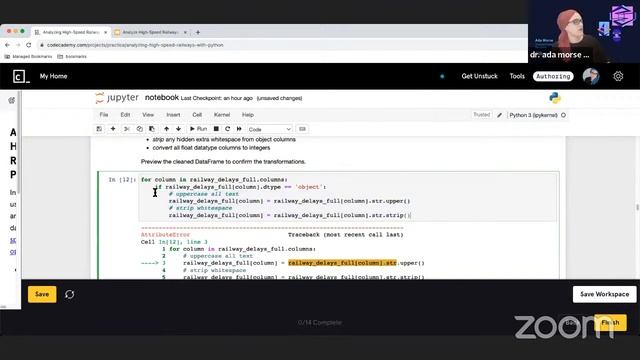Select the first Analyzing High-Speed Railways tab
This screenshot has width=640, height=360.
(71, 32)
